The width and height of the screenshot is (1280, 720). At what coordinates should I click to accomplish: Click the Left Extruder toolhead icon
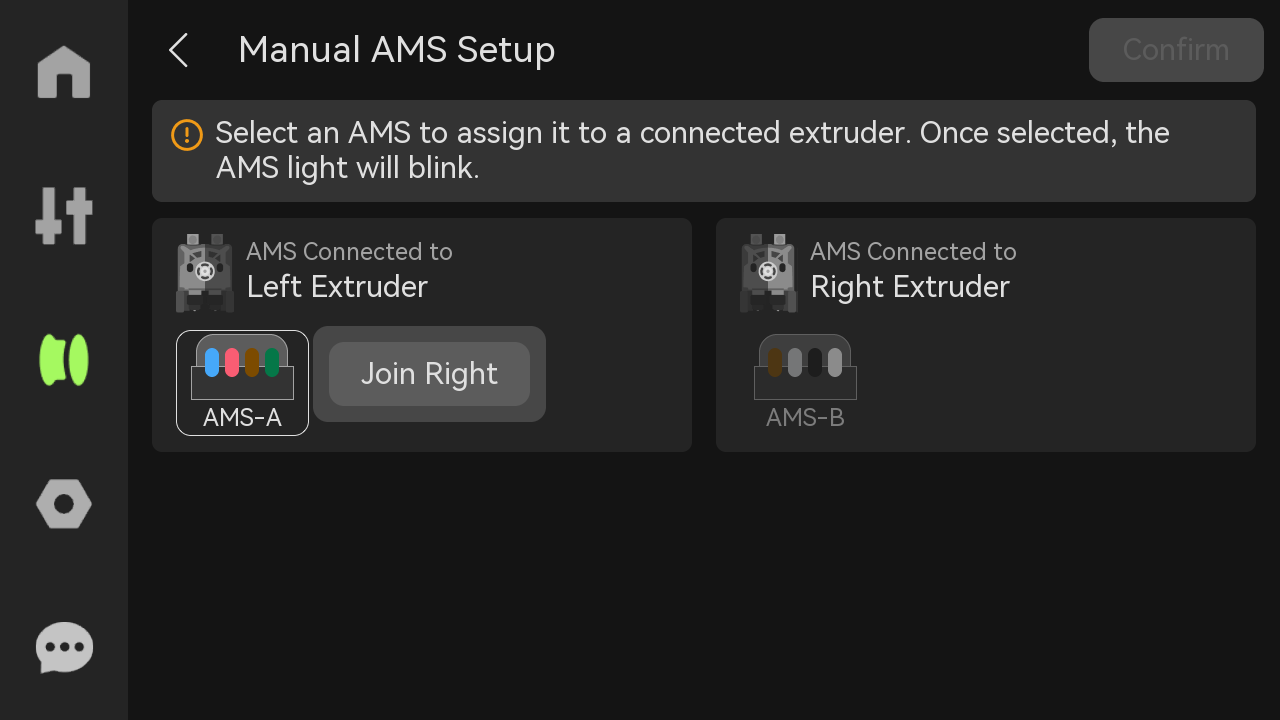[205, 273]
